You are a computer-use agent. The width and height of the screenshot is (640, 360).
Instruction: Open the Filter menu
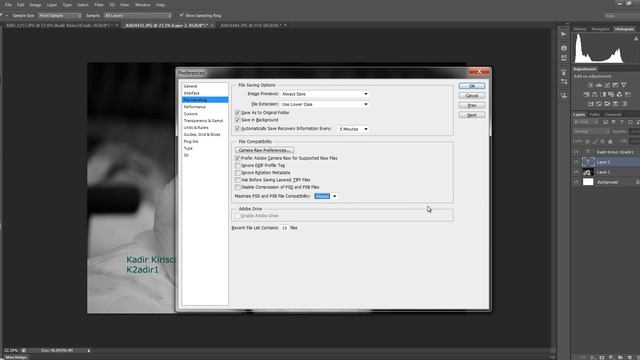(99, 5)
